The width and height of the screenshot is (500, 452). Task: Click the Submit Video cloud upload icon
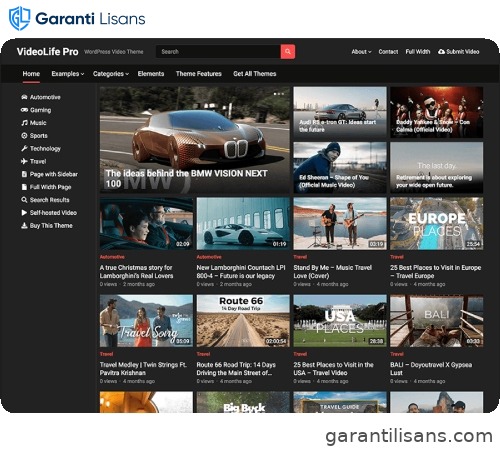point(441,52)
